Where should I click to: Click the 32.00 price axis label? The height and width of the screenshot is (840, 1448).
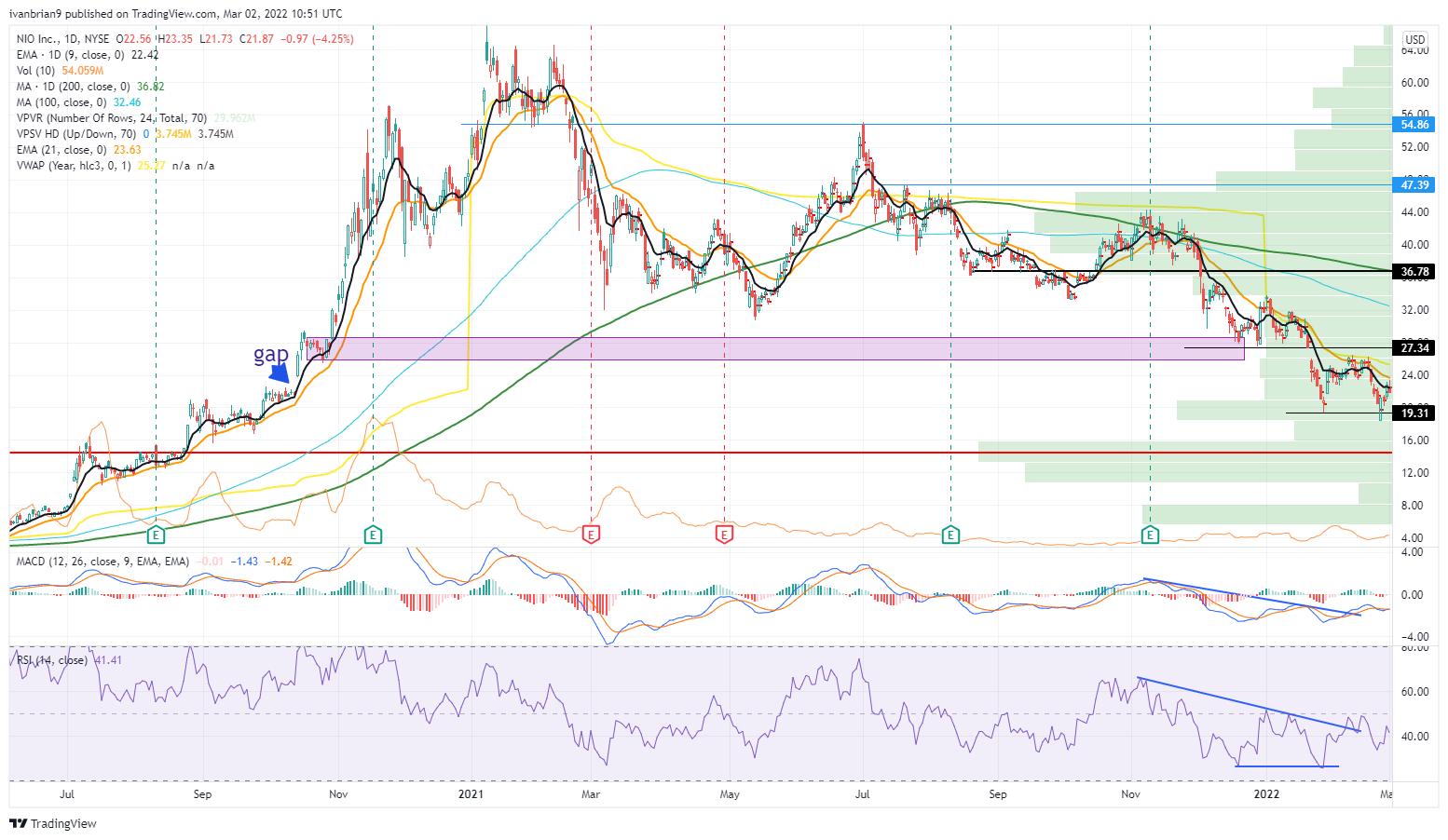(x=1414, y=310)
